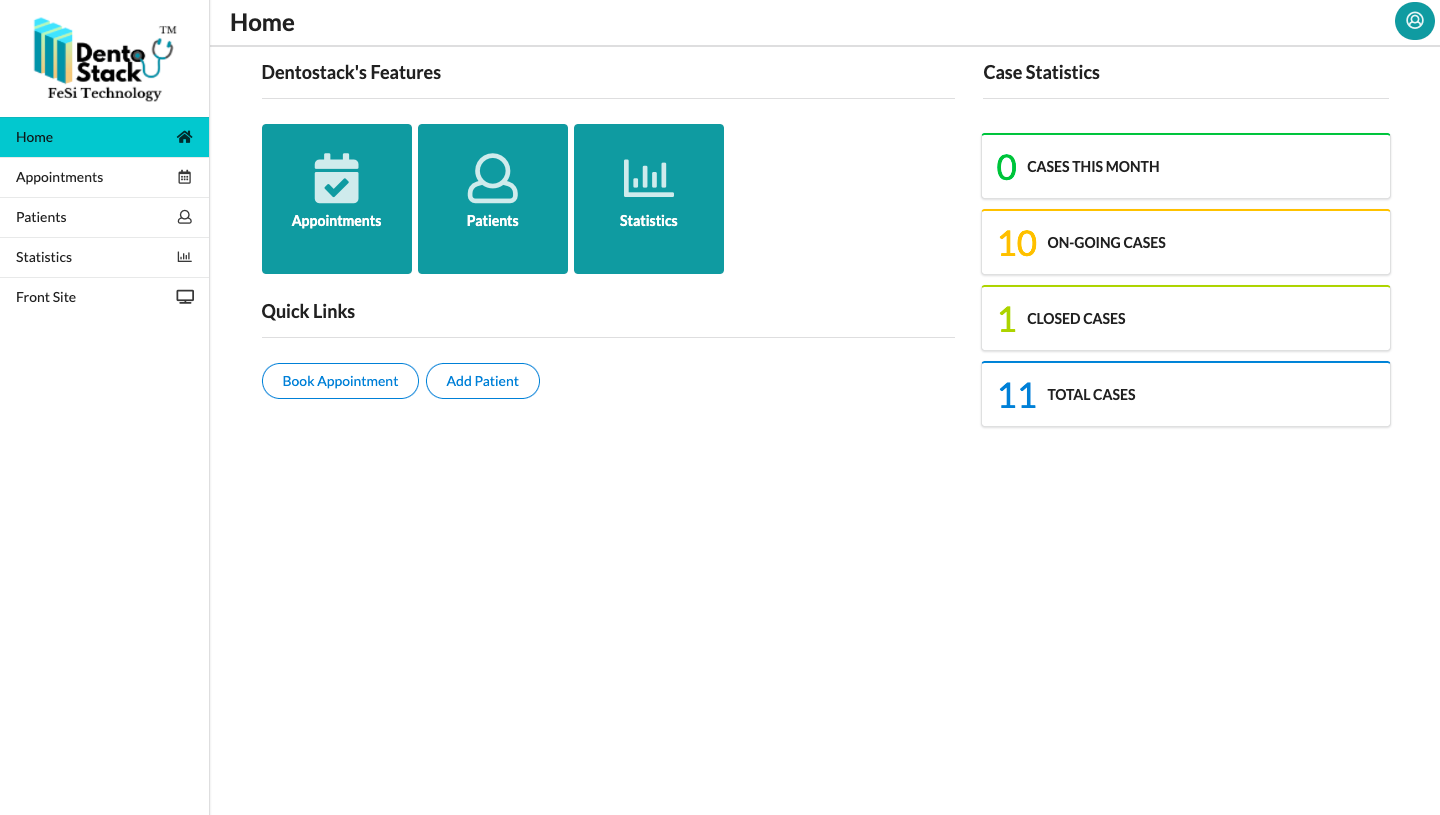Select the calendar icon next to Appointments
This screenshot has height=815, width=1440.
coord(184,176)
